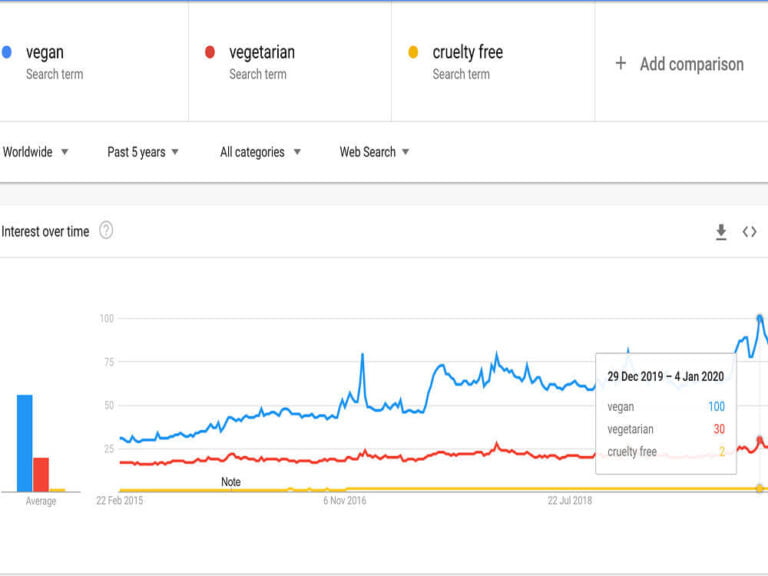
Task: Click the blue vegan average bar
Action: [x=24, y=443]
